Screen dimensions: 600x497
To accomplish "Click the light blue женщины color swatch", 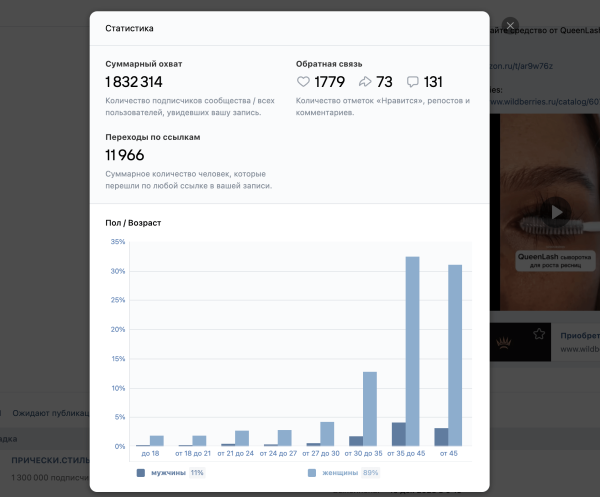I will [313, 472].
